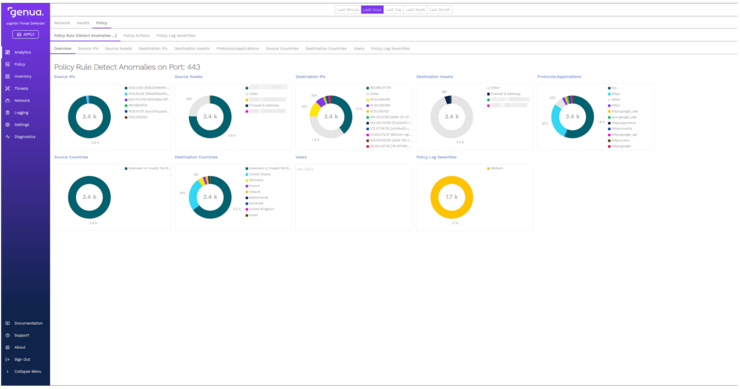This screenshot has height=389, width=740.
Task: Open the About icon in sidebar
Action: 8,347
